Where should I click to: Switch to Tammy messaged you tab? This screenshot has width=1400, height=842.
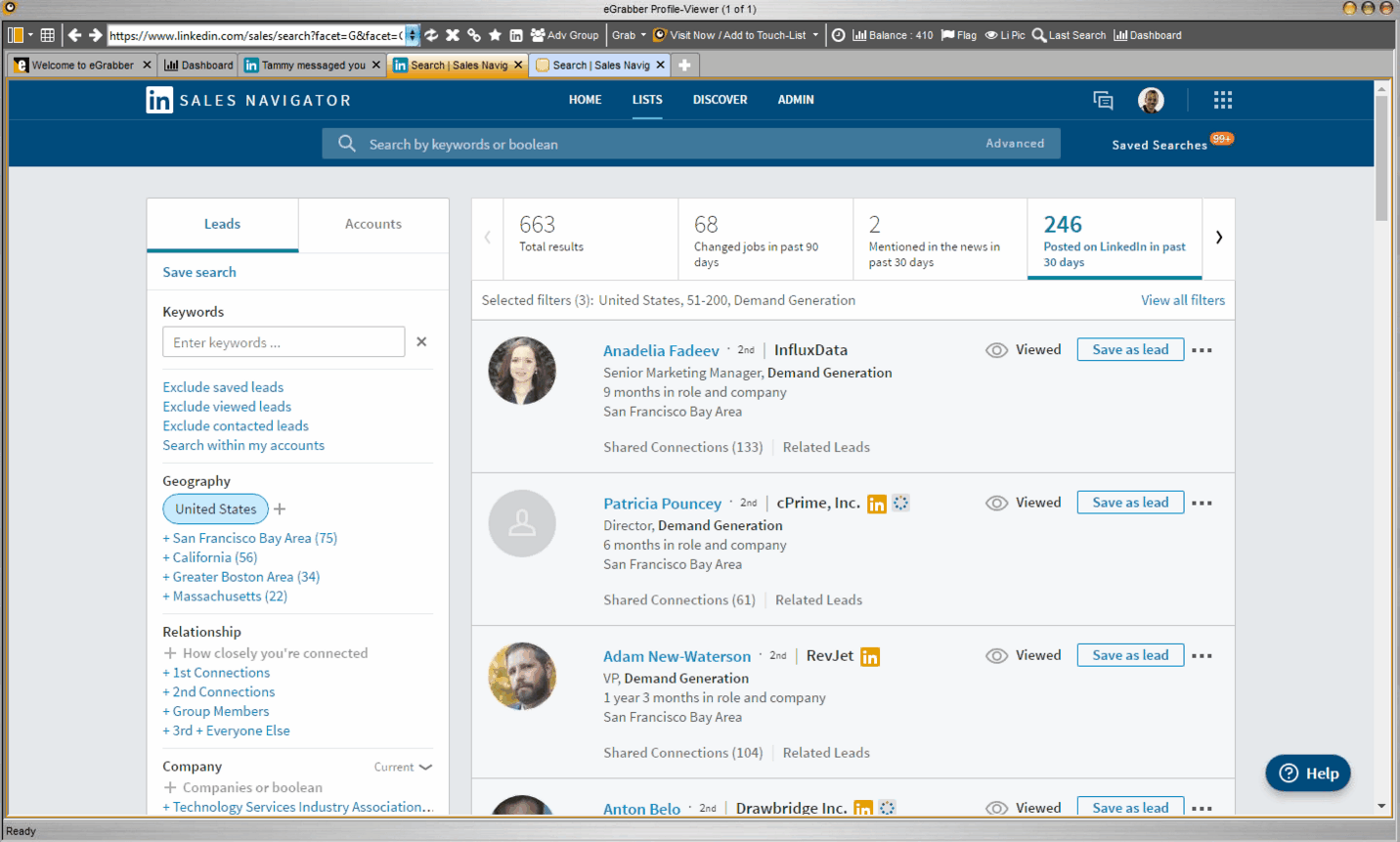(x=313, y=66)
